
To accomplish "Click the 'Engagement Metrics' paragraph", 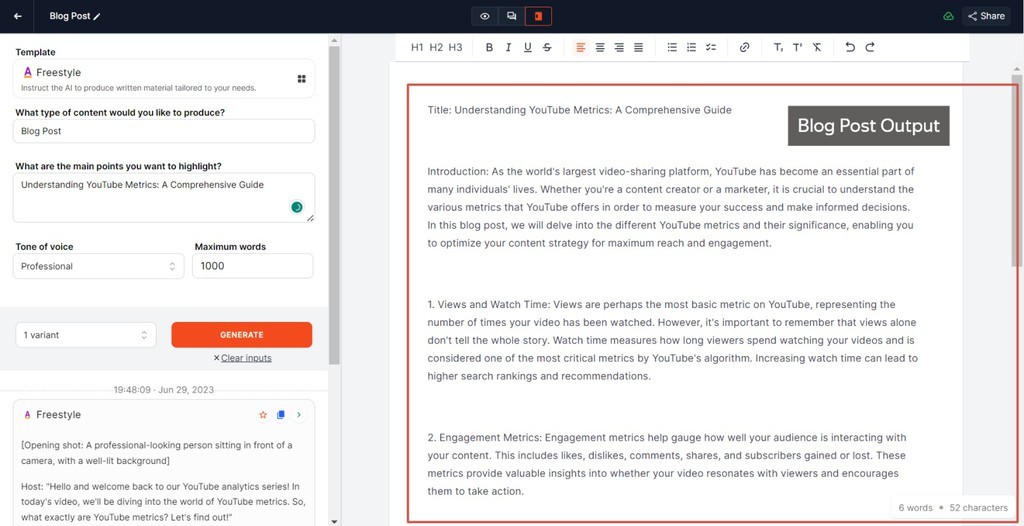I will coord(667,464).
